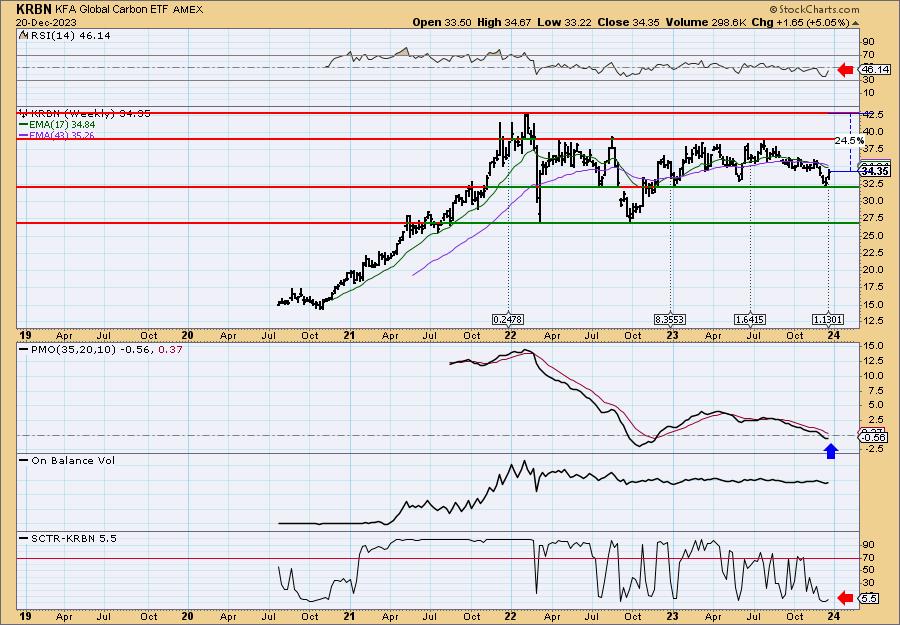The image size is (900, 625).
Task: Click the Chg +1.65 (+5.05%) value
Action: point(800,22)
